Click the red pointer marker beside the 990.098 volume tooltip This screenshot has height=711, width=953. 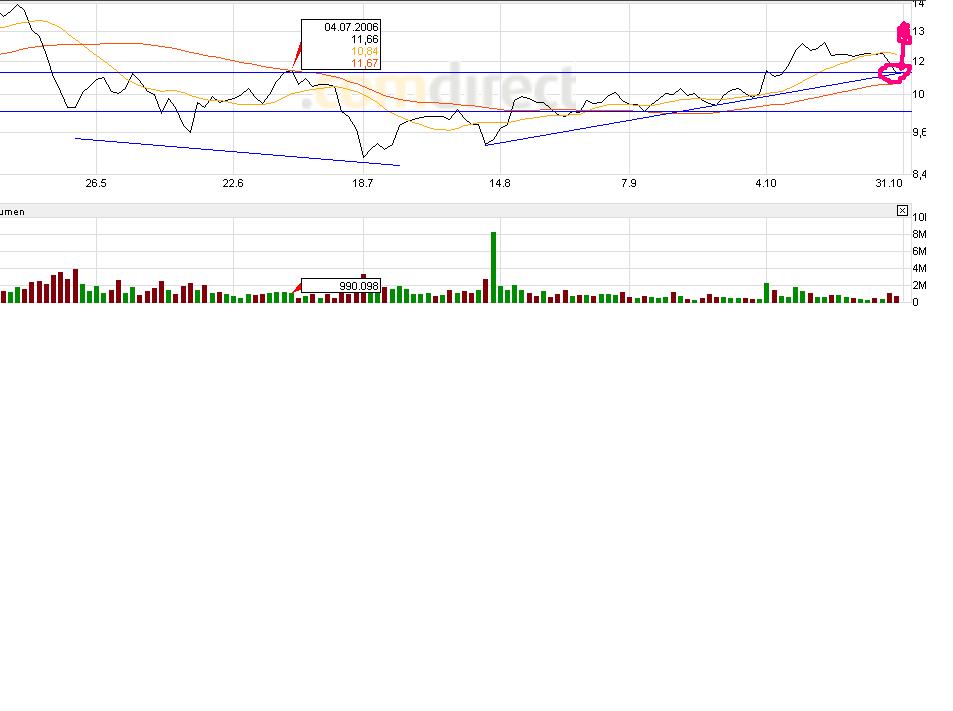[297, 286]
